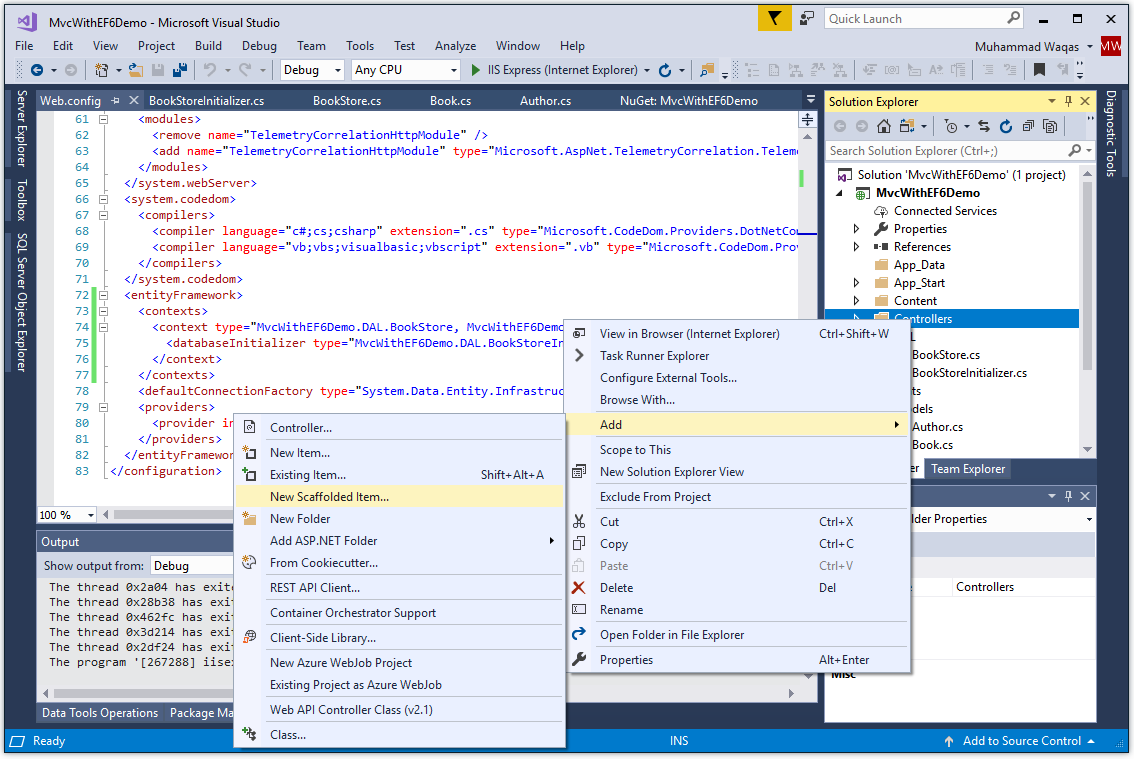Start IIS Express with green play icon
Viewport: 1134px width, 759px height.
475,70
